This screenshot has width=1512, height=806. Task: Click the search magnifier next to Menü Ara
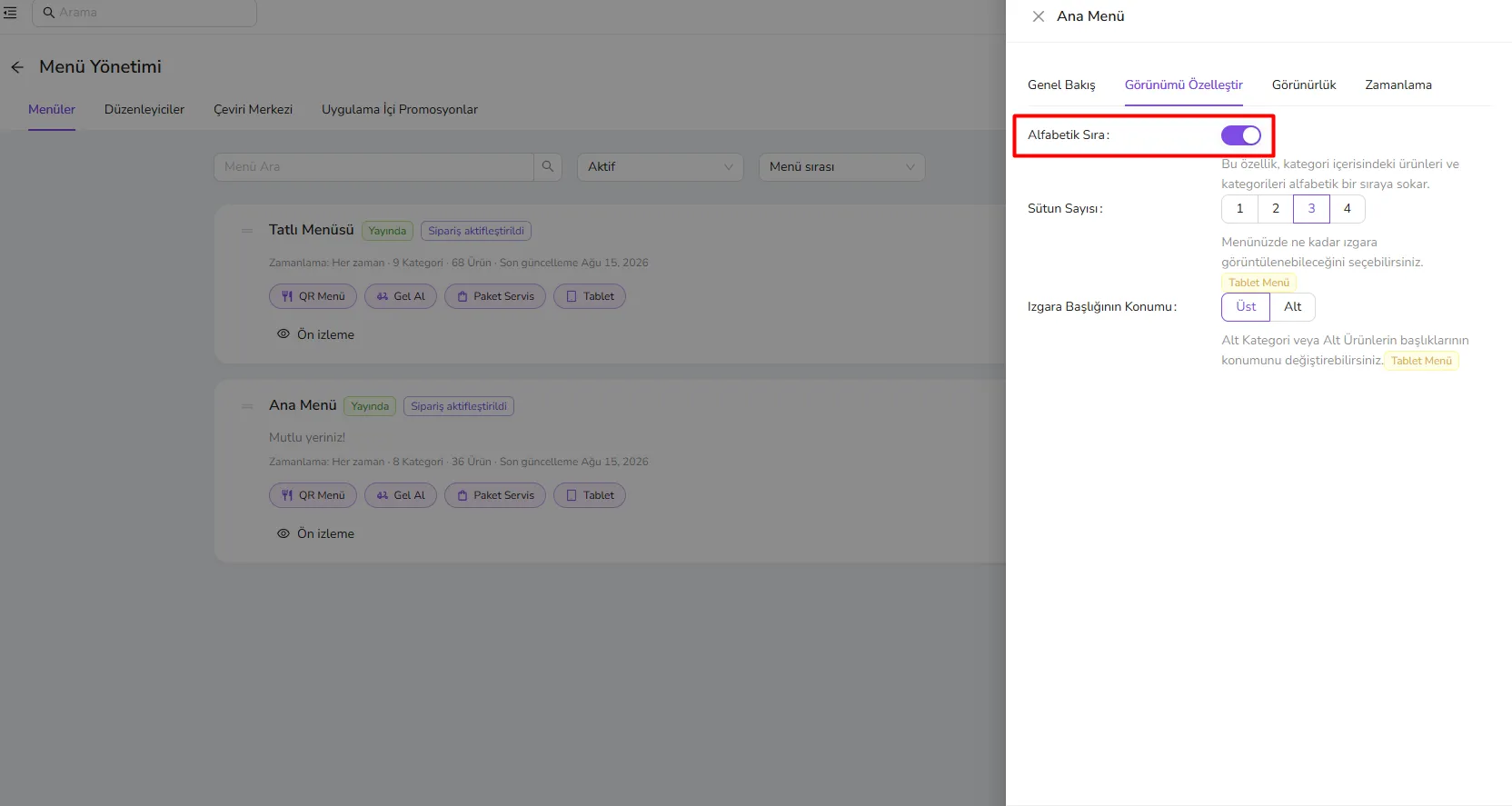548,167
